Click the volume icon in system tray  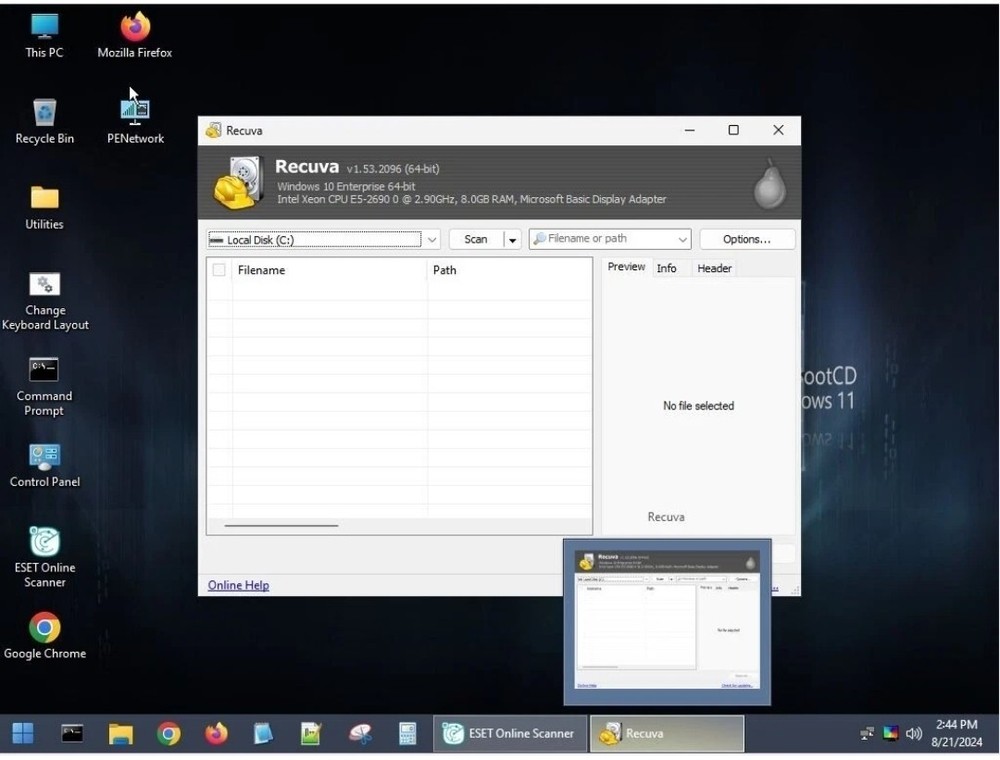[913, 733]
